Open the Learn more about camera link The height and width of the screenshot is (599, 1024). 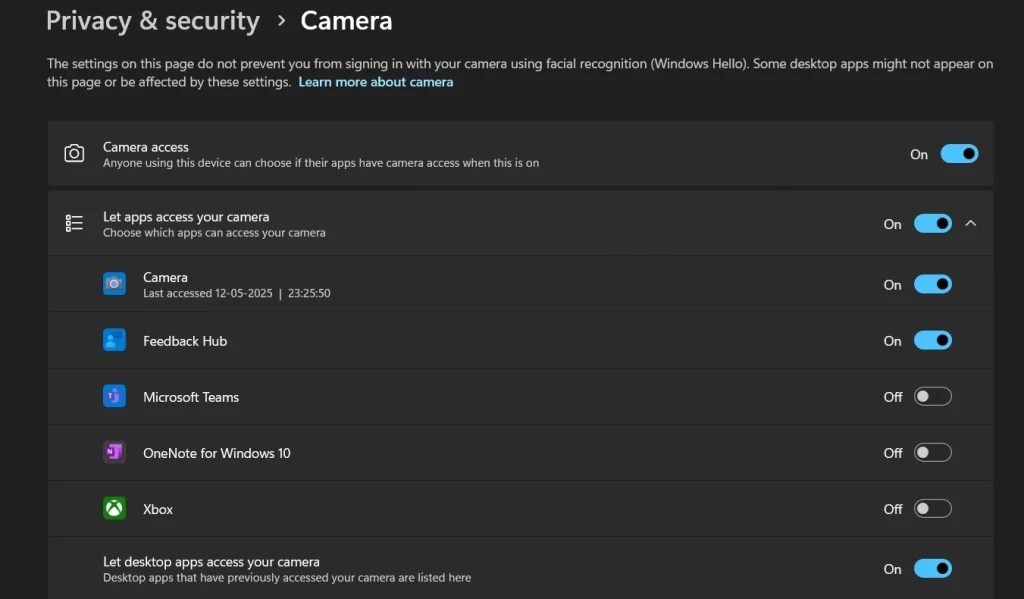point(375,82)
